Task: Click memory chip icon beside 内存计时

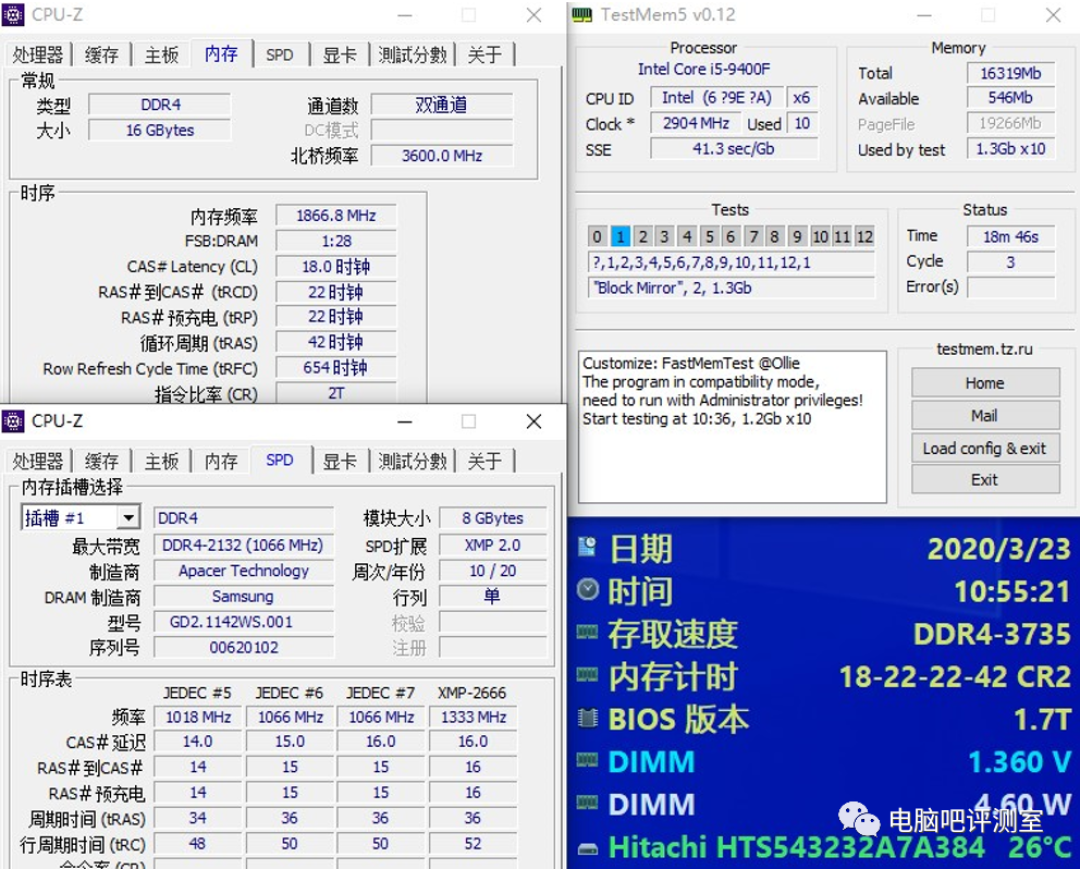Action: pyautogui.click(x=587, y=675)
